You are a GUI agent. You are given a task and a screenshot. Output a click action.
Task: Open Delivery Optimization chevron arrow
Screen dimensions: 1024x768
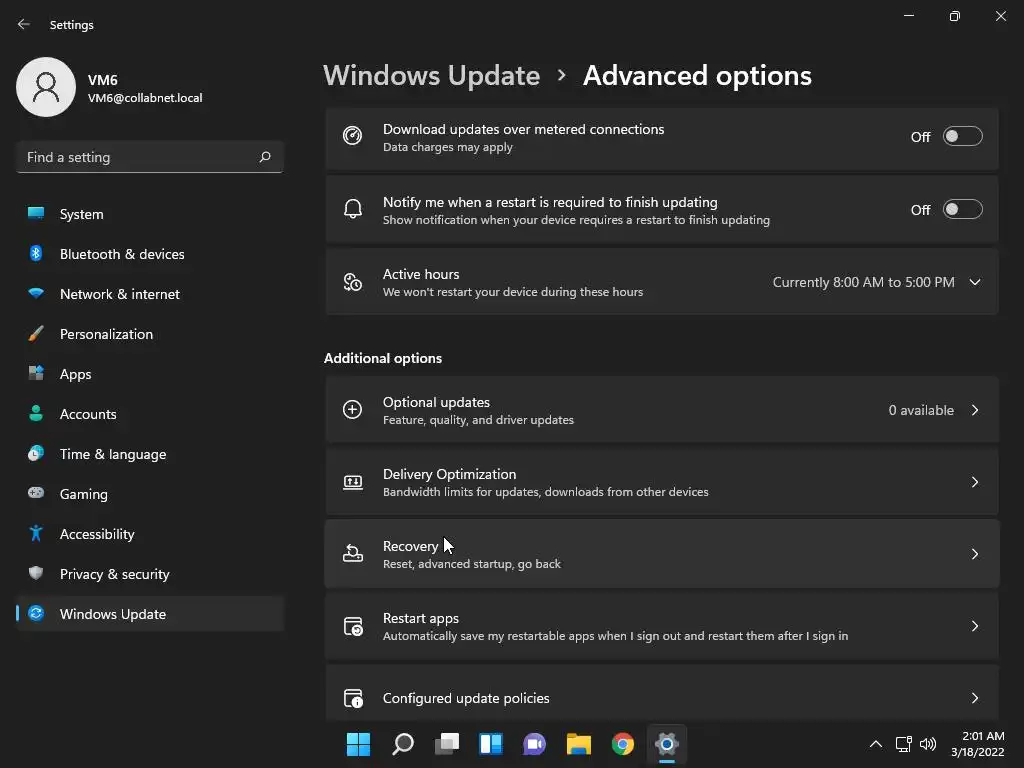click(975, 482)
